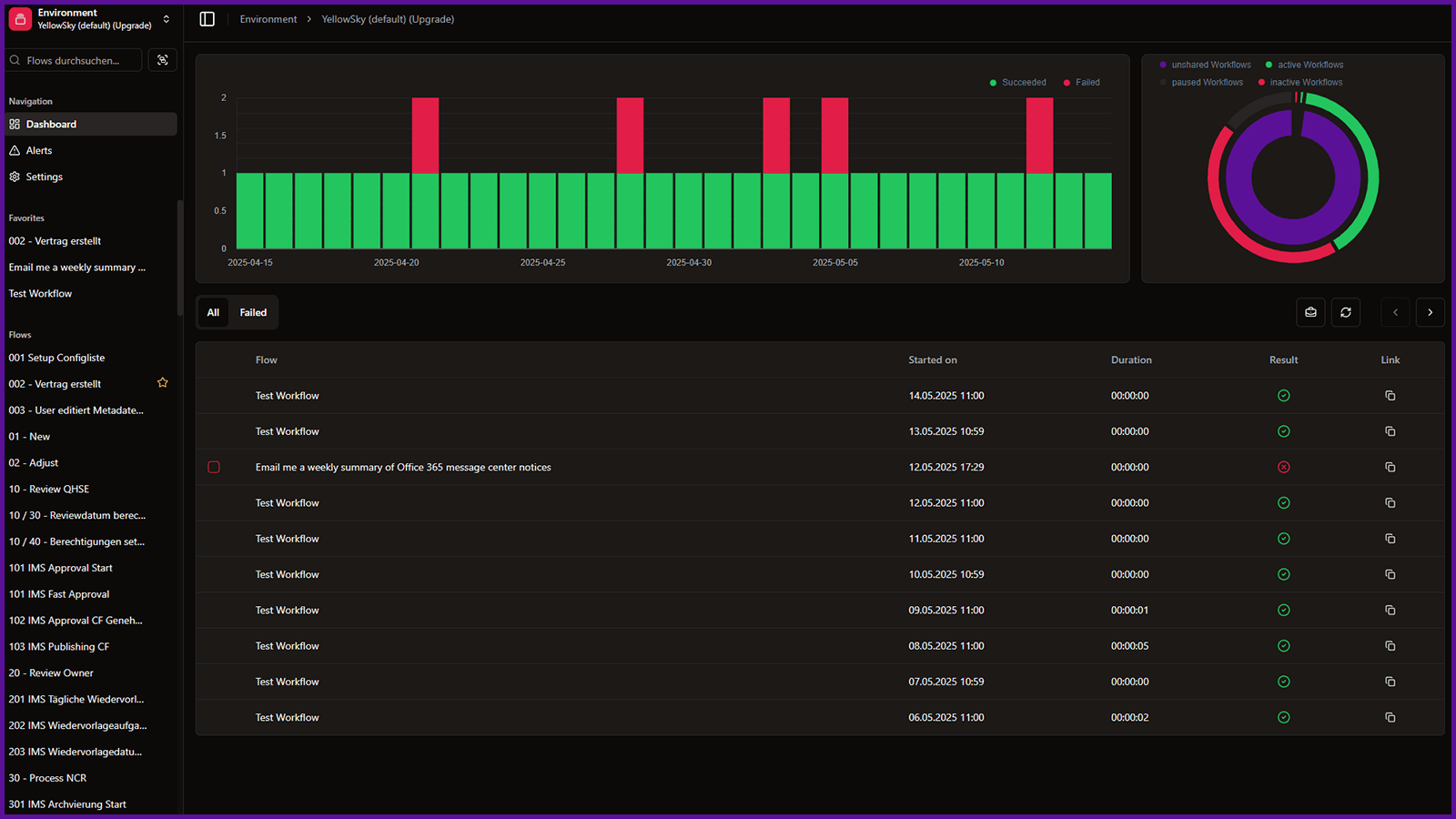Click the sidebar vertical scrollbar
Viewport: 1456px width, 819px height.
[x=180, y=259]
